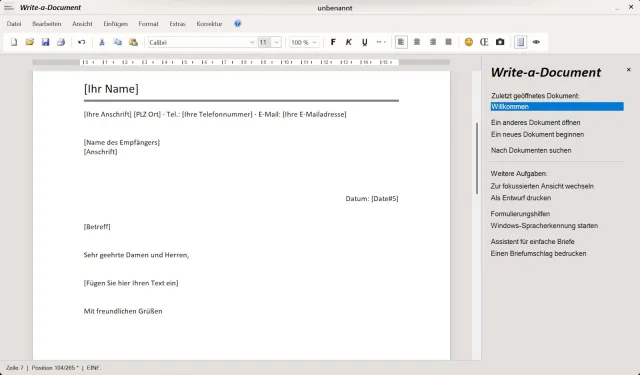
Task: Click the [Ihr Name] placeholder
Action: tap(111, 89)
